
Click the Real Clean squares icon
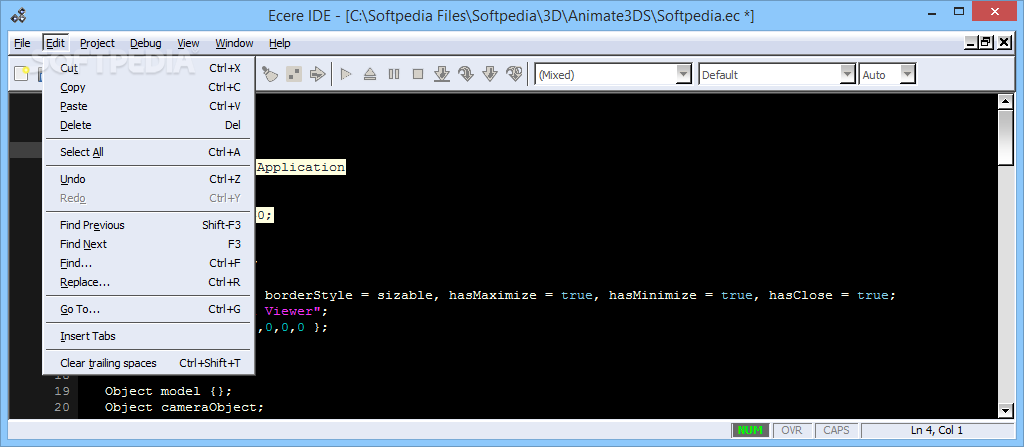(294, 74)
